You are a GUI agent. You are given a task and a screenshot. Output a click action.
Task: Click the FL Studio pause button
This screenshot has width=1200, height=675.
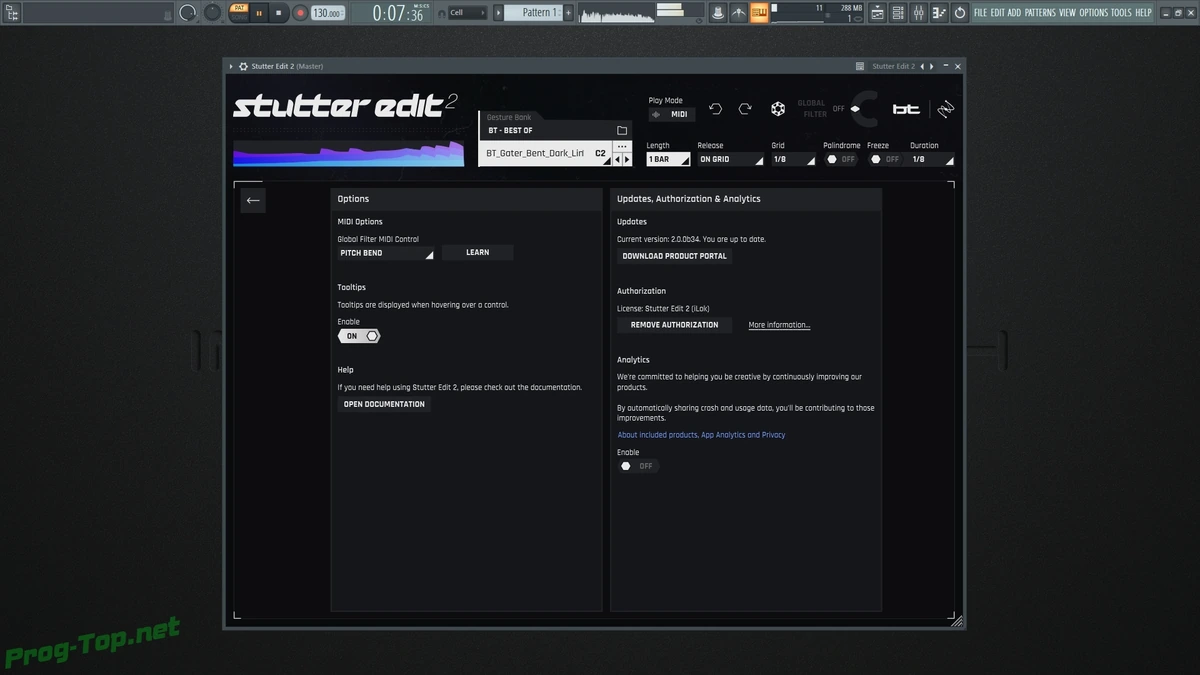click(259, 13)
